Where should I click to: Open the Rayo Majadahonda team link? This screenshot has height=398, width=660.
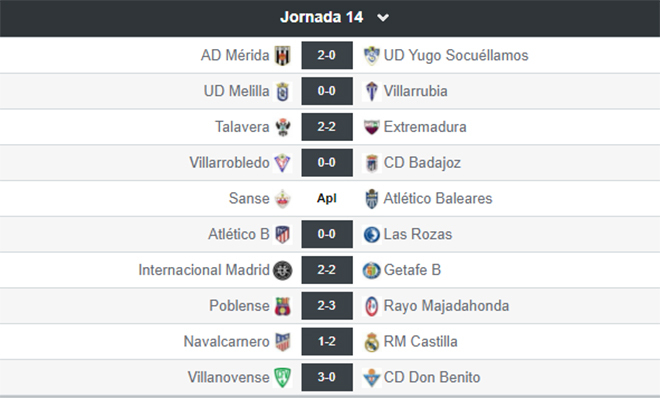point(446,306)
